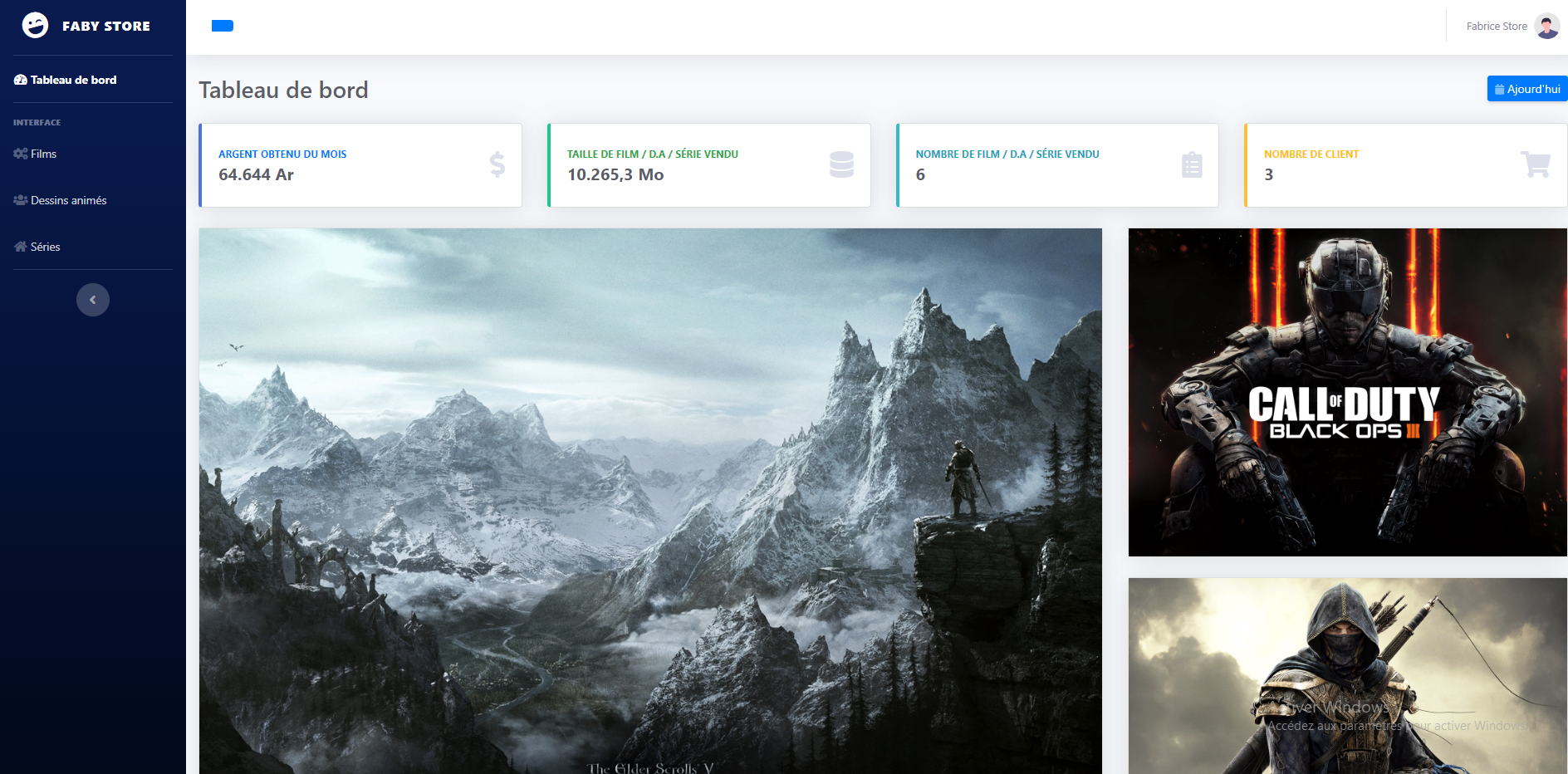Click the dashboard gauge icon beside Tableau de bord
This screenshot has width=1568, height=774.
(x=21, y=80)
